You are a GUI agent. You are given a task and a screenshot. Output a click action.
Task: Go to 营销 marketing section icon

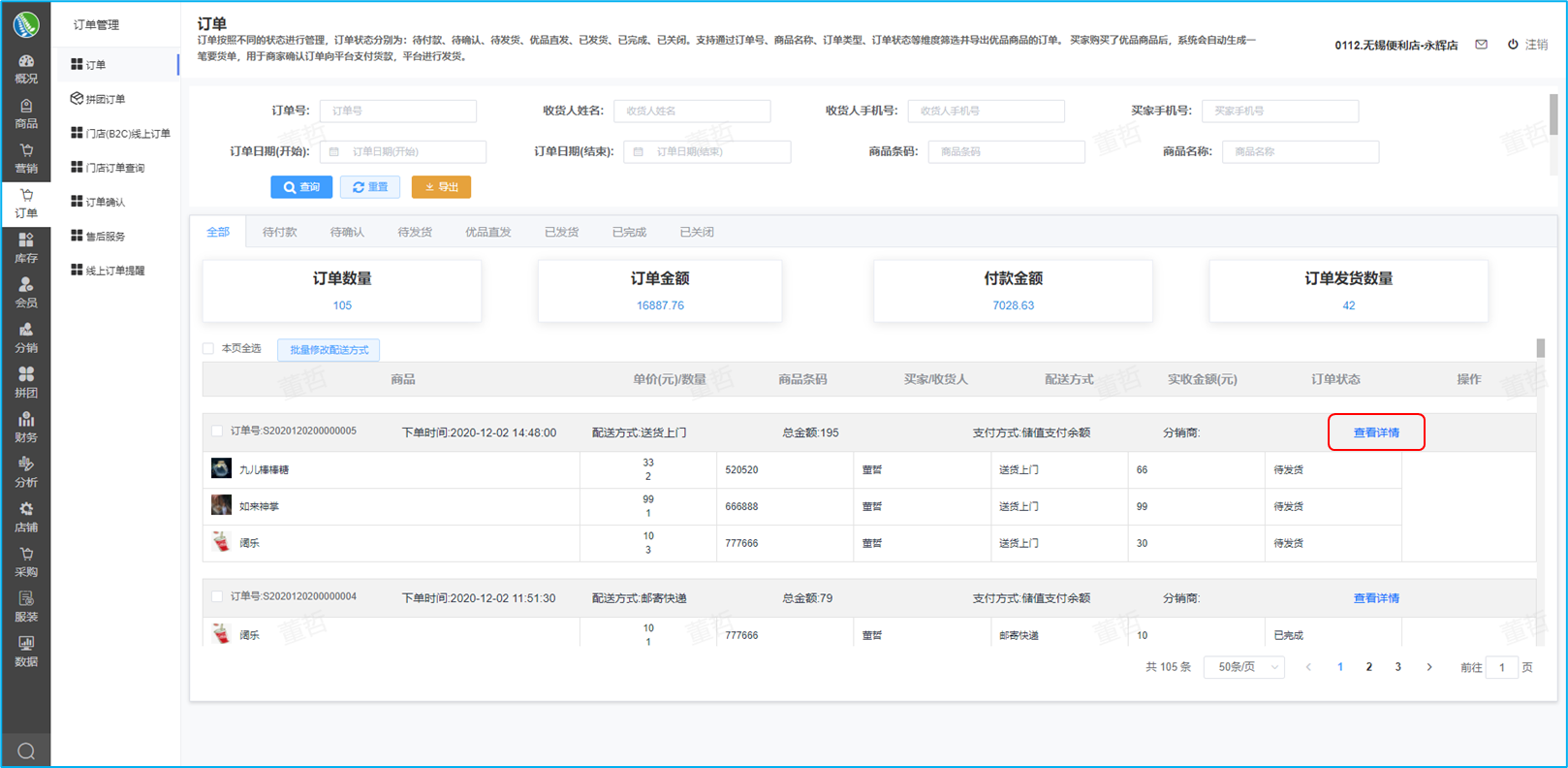(x=26, y=158)
